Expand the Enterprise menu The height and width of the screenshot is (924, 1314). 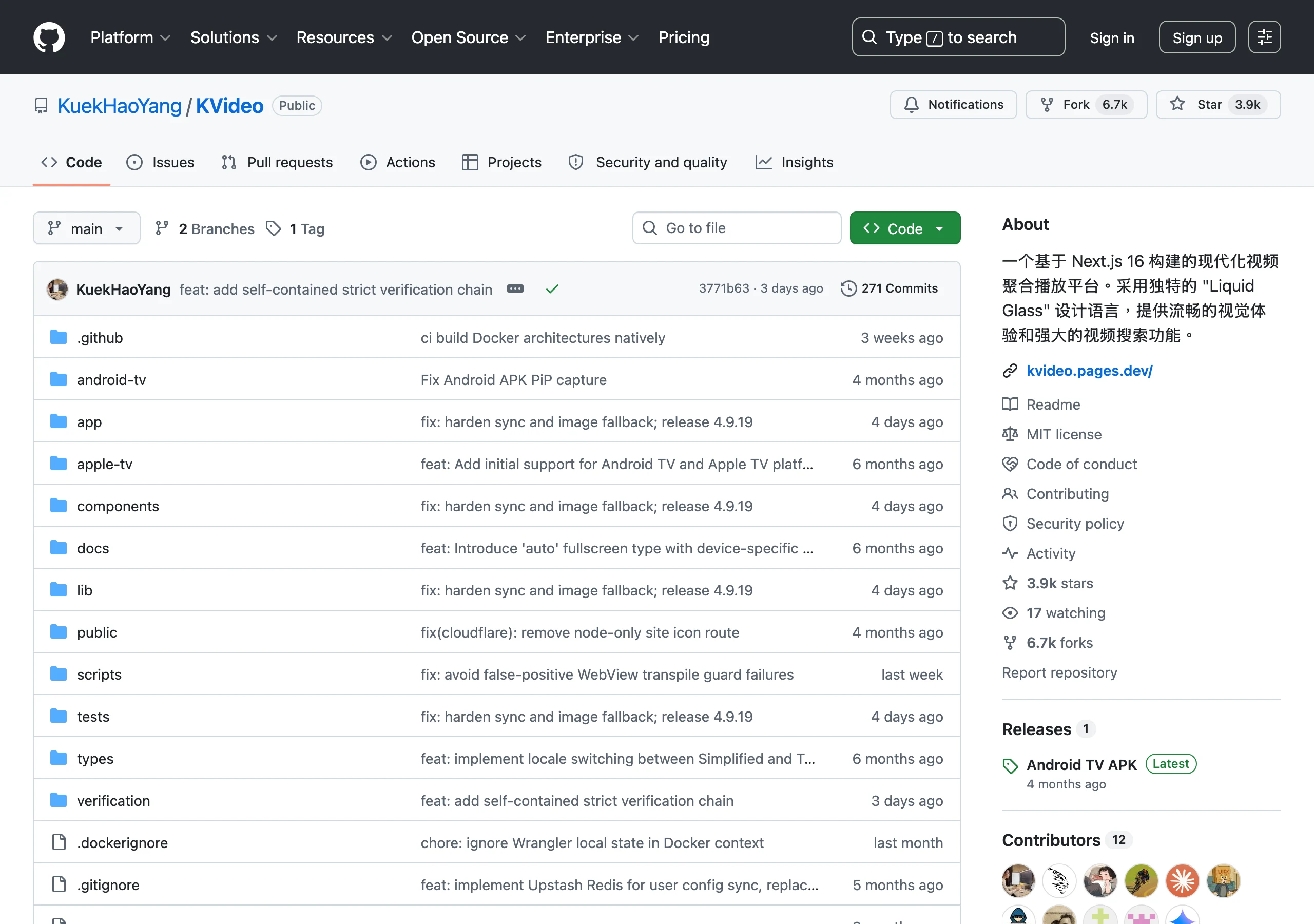pos(592,37)
